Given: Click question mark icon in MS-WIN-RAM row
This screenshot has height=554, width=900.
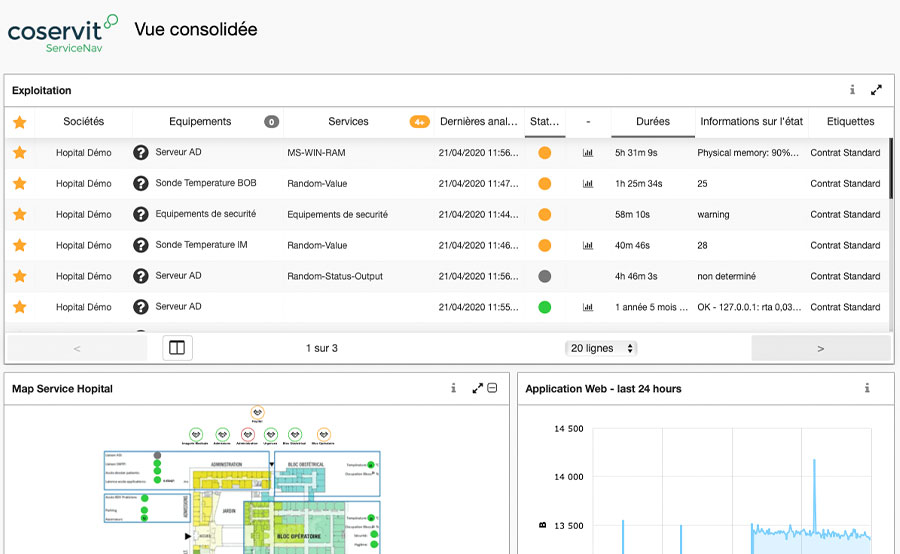Looking at the screenshot, I should 141,152.
